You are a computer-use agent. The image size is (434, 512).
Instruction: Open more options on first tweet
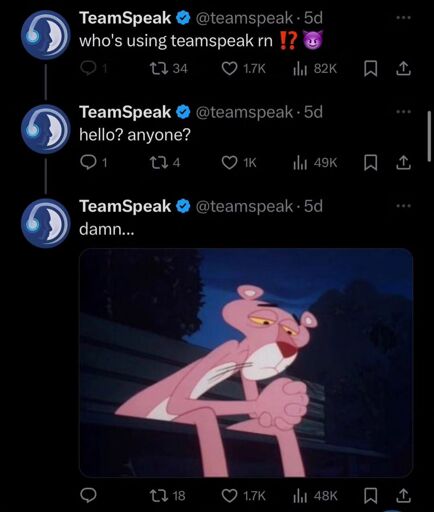[x=404, y=18]
